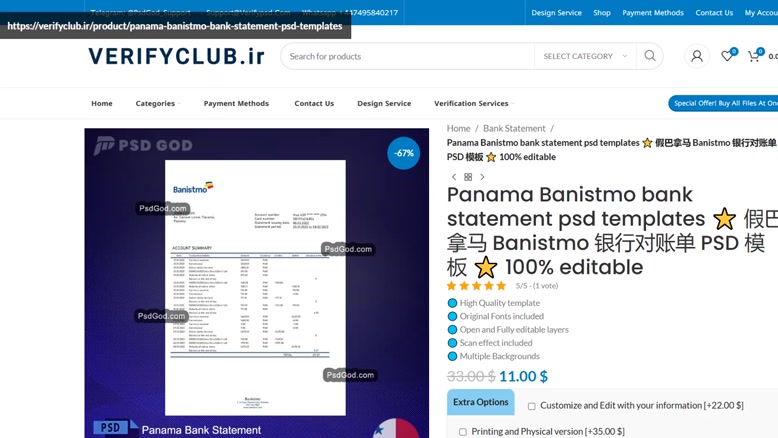Viewport: 778px width, 438px height.
Task: Click Bank Statement breadcrumb link
Action: pyautogui.click(x=514, y=128)
